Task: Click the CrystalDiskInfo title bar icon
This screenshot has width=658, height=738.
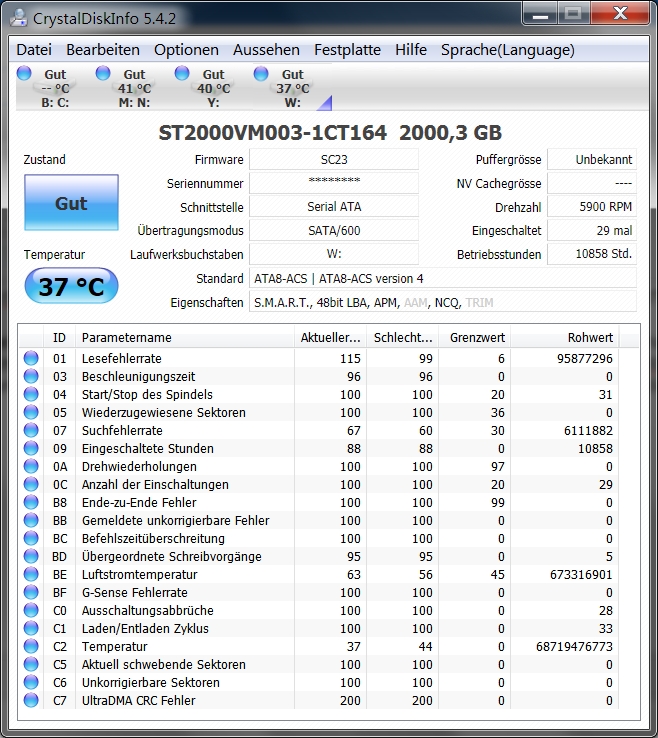Action: [19, 18]
